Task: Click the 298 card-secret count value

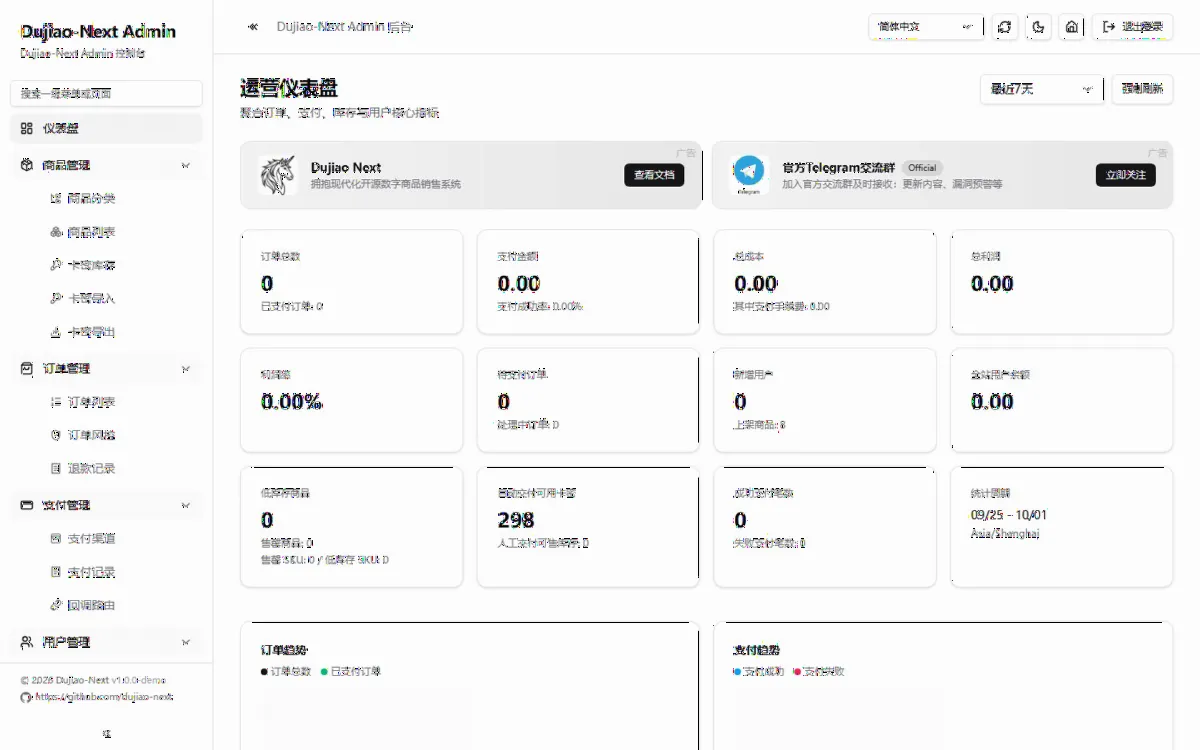Action: point(516,520)
